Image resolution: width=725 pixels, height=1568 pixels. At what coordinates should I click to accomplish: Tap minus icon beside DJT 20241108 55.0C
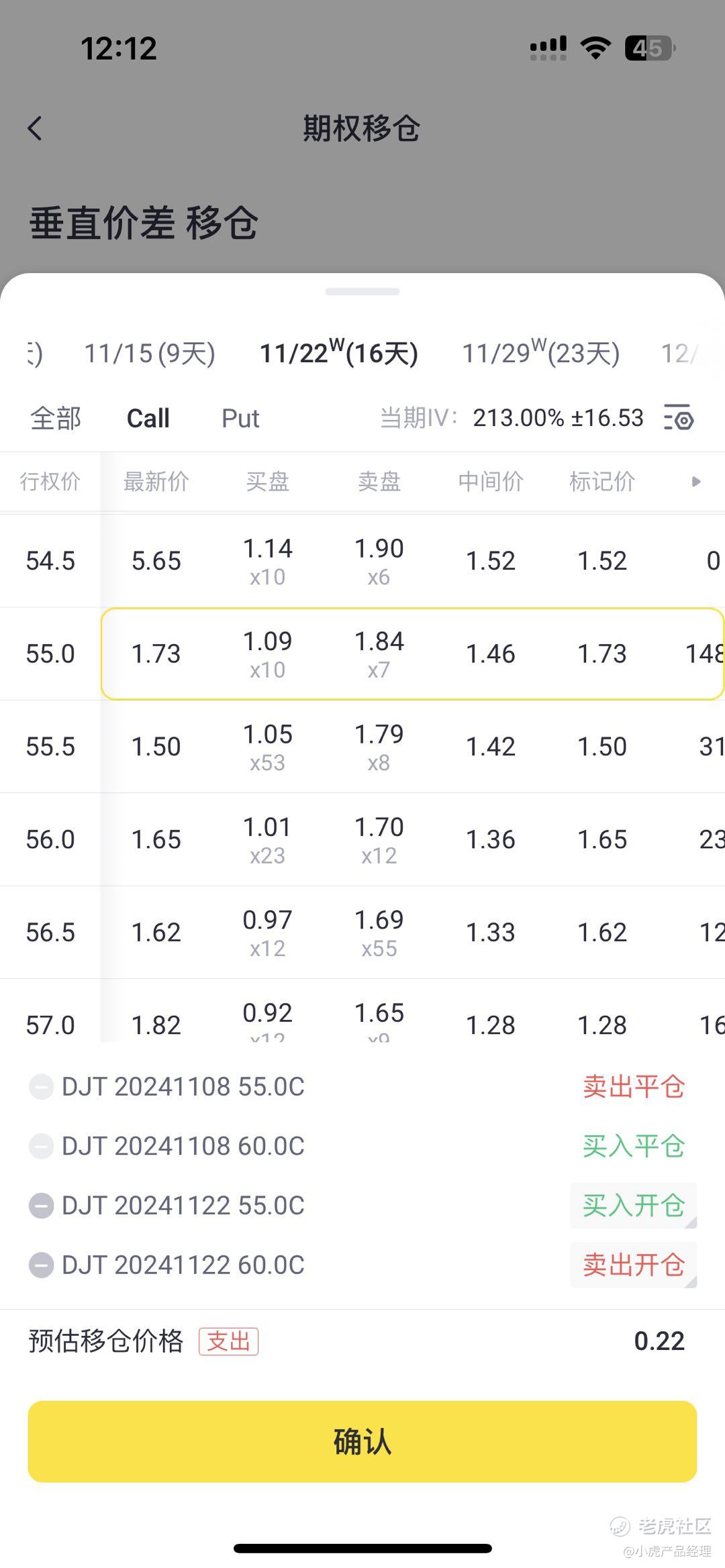click(x=41, y=1087)
